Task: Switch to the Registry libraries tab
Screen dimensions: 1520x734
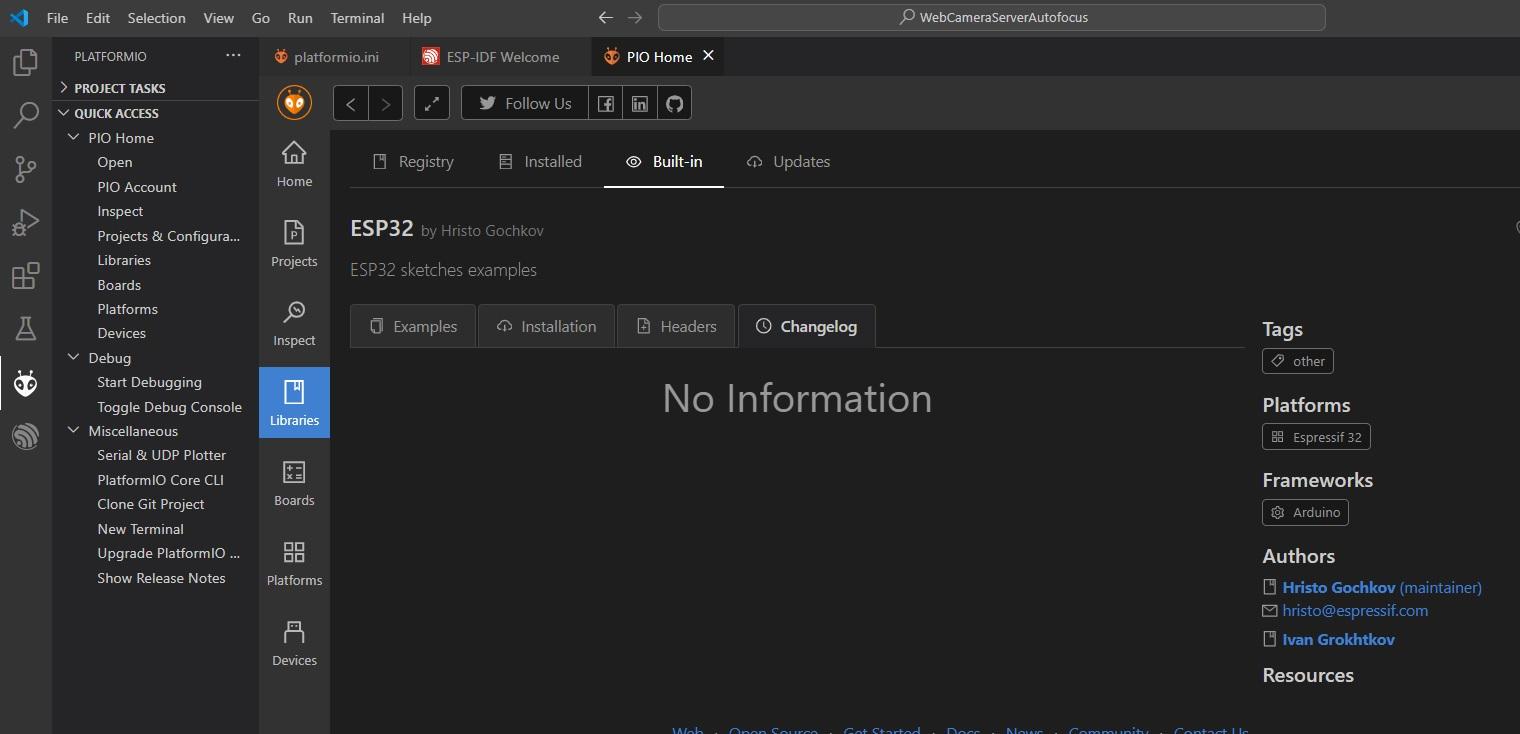Action: point(413,162)
